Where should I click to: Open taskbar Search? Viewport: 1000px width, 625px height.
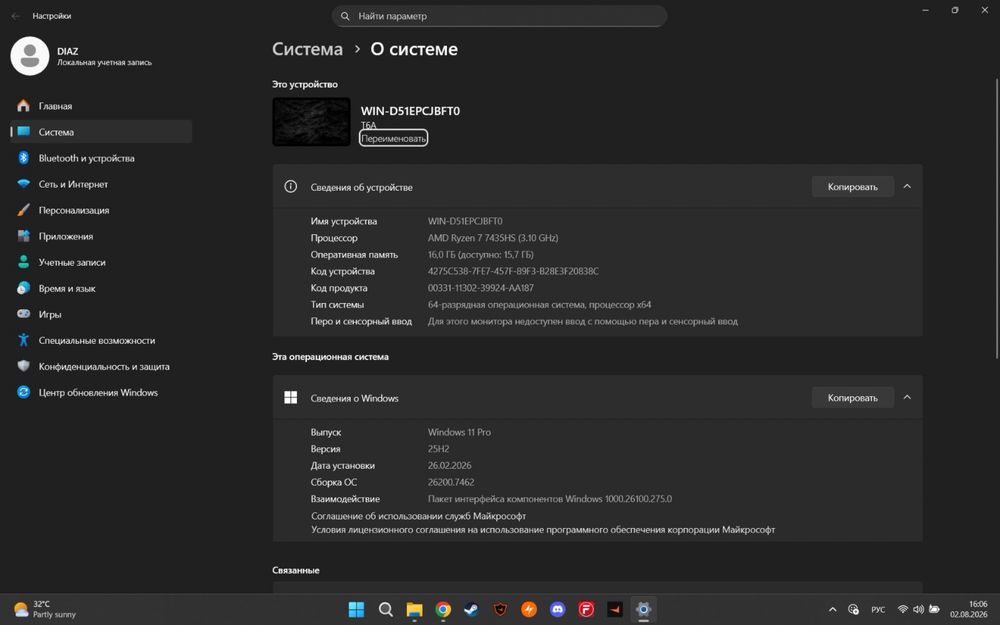click(x=385, y=610)
